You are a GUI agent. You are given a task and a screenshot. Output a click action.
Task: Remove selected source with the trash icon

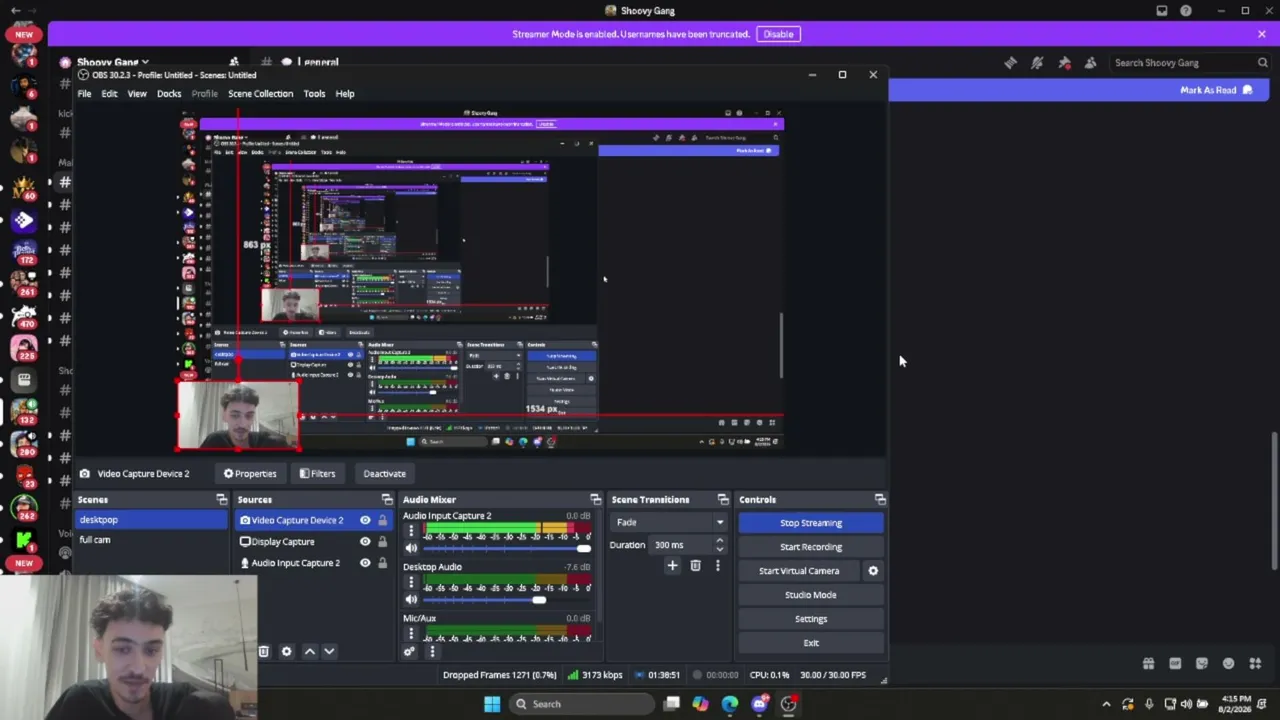(x=264, y=651)
